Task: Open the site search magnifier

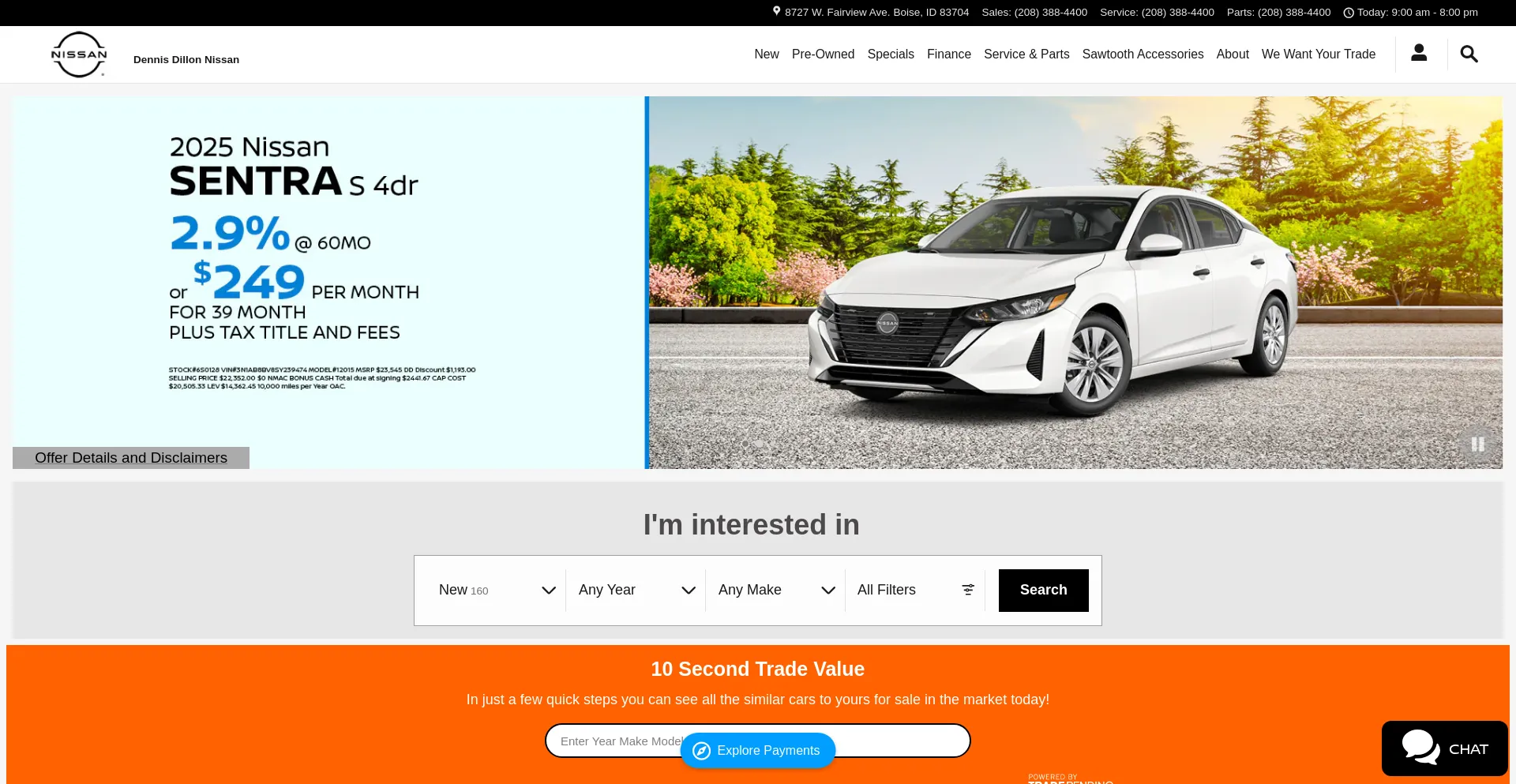Action: pyautogui.click(x=1468, y=53)
